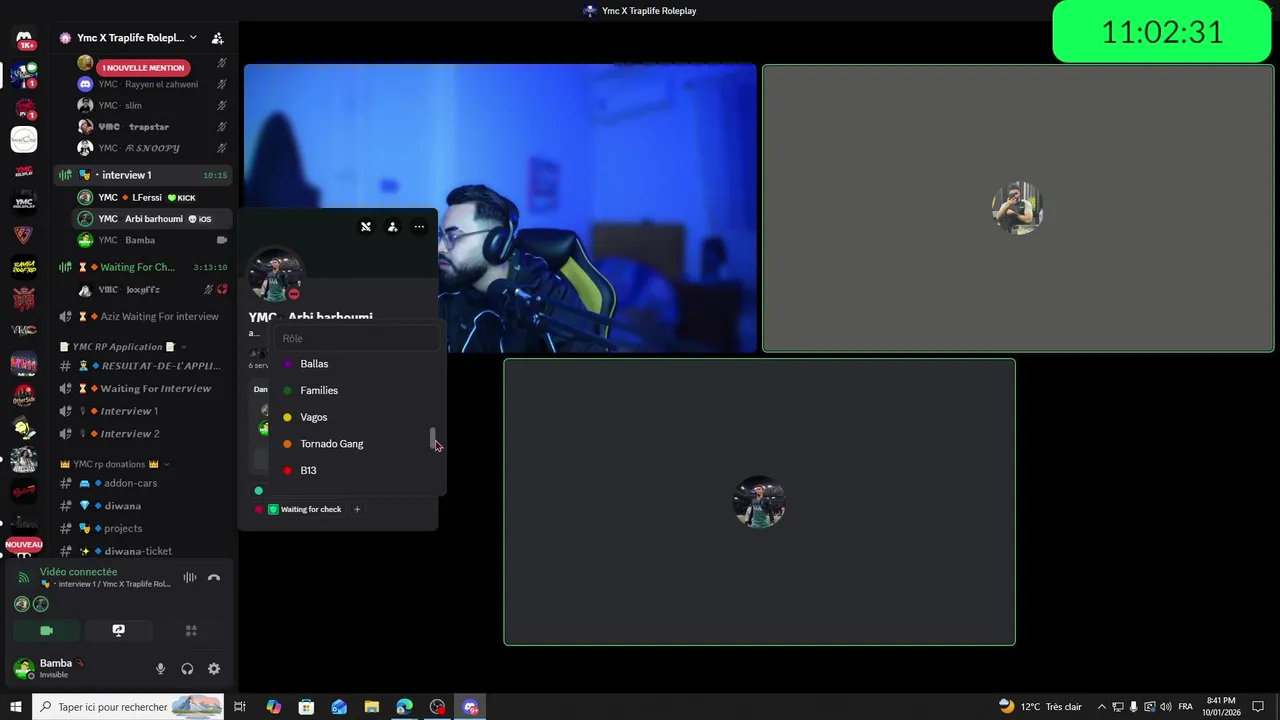This screenshot has width=1280, height=720.
Task: Click plus button to add a role
Action: 357,510
